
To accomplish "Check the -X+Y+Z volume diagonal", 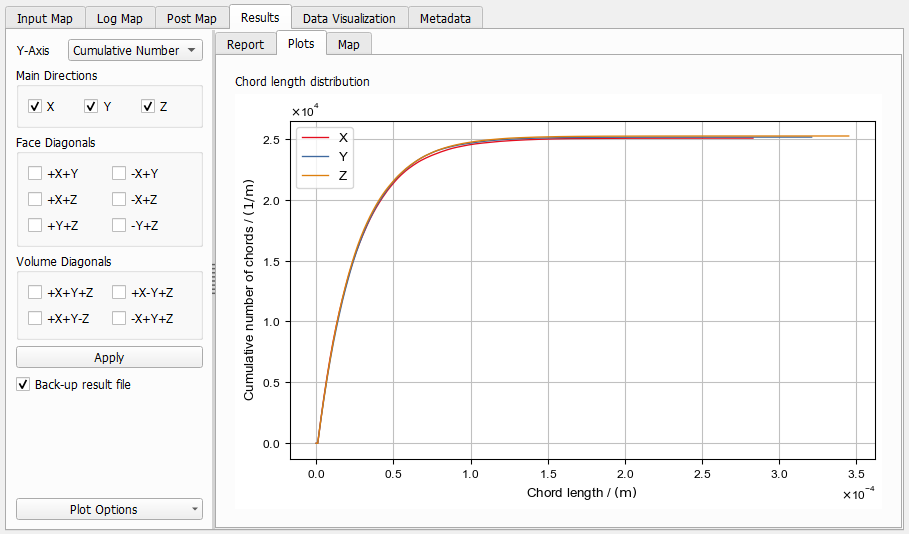I will point(119,318).
